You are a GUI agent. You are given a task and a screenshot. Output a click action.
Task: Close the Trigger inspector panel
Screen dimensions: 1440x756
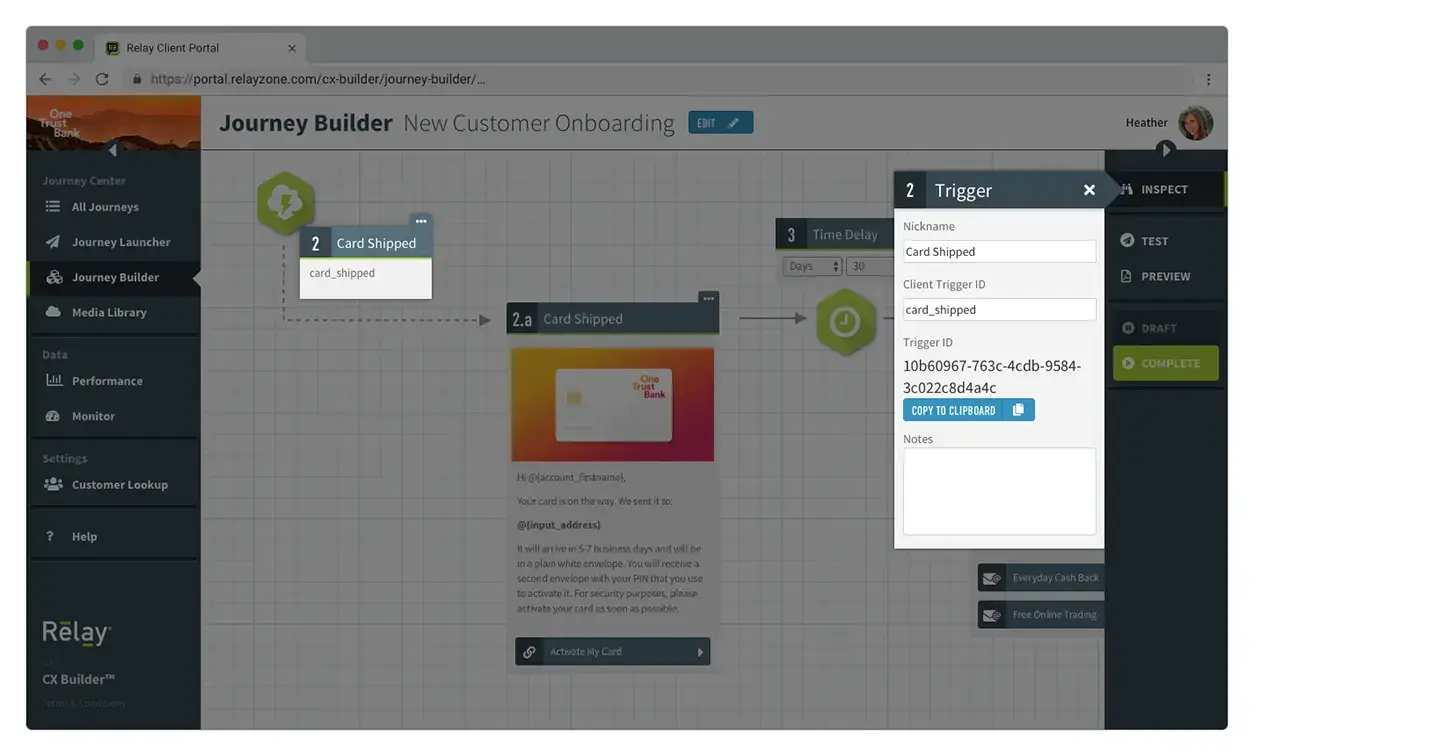pyautogui.click(x=1089, y=190)
